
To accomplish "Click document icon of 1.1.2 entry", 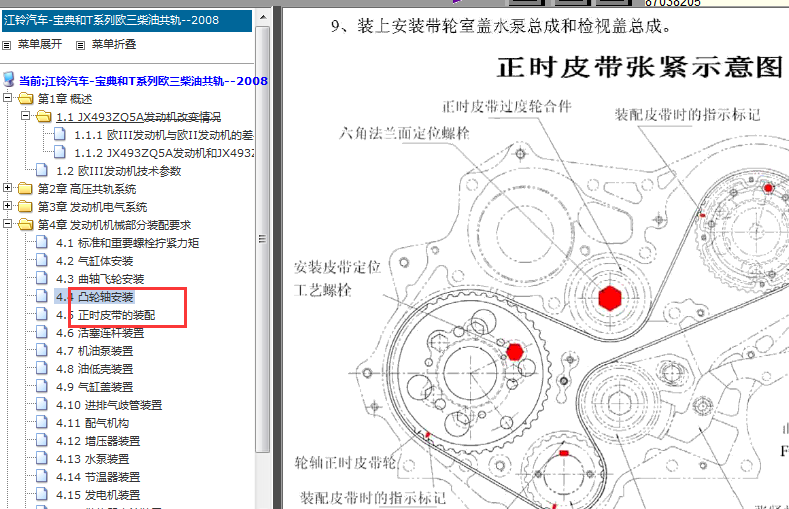I will point(60,151).
